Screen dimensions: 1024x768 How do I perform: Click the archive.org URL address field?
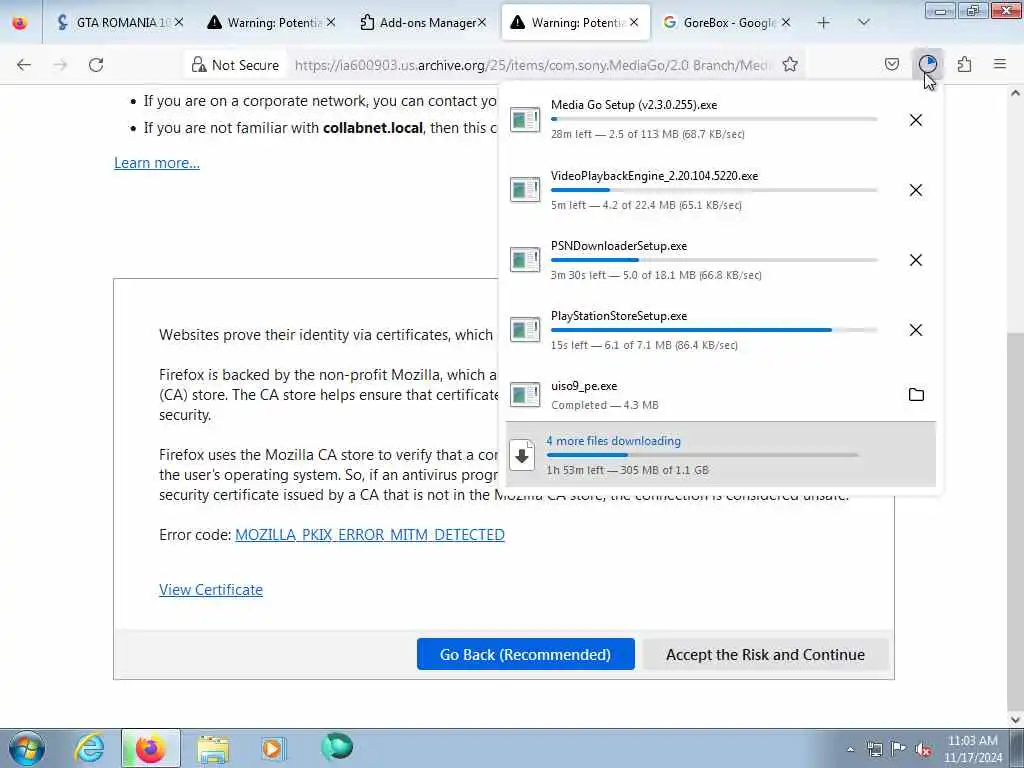pyautogui.click(x=532, y=65)
